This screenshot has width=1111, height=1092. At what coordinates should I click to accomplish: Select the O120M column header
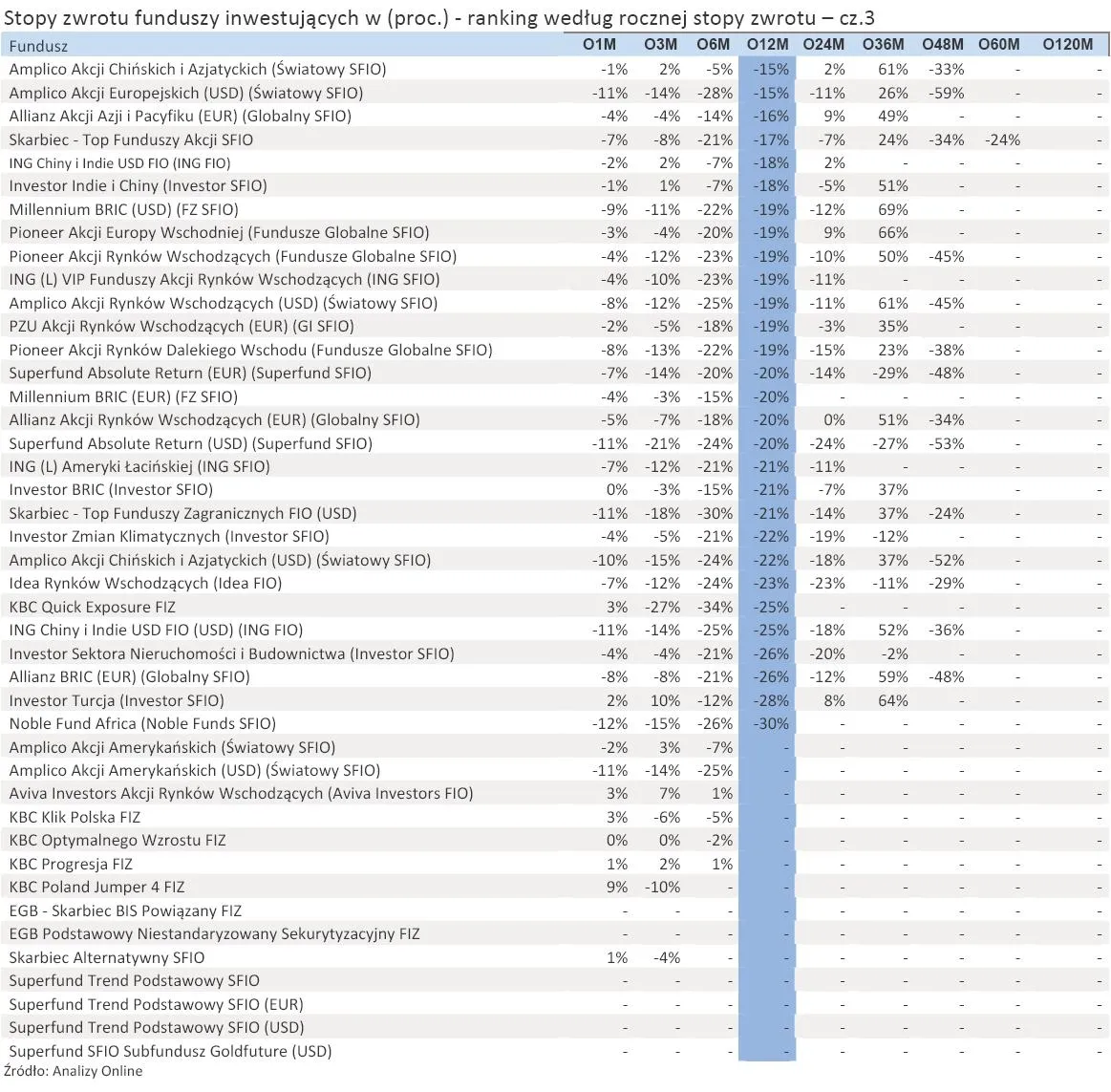[x=1067, y=45]
